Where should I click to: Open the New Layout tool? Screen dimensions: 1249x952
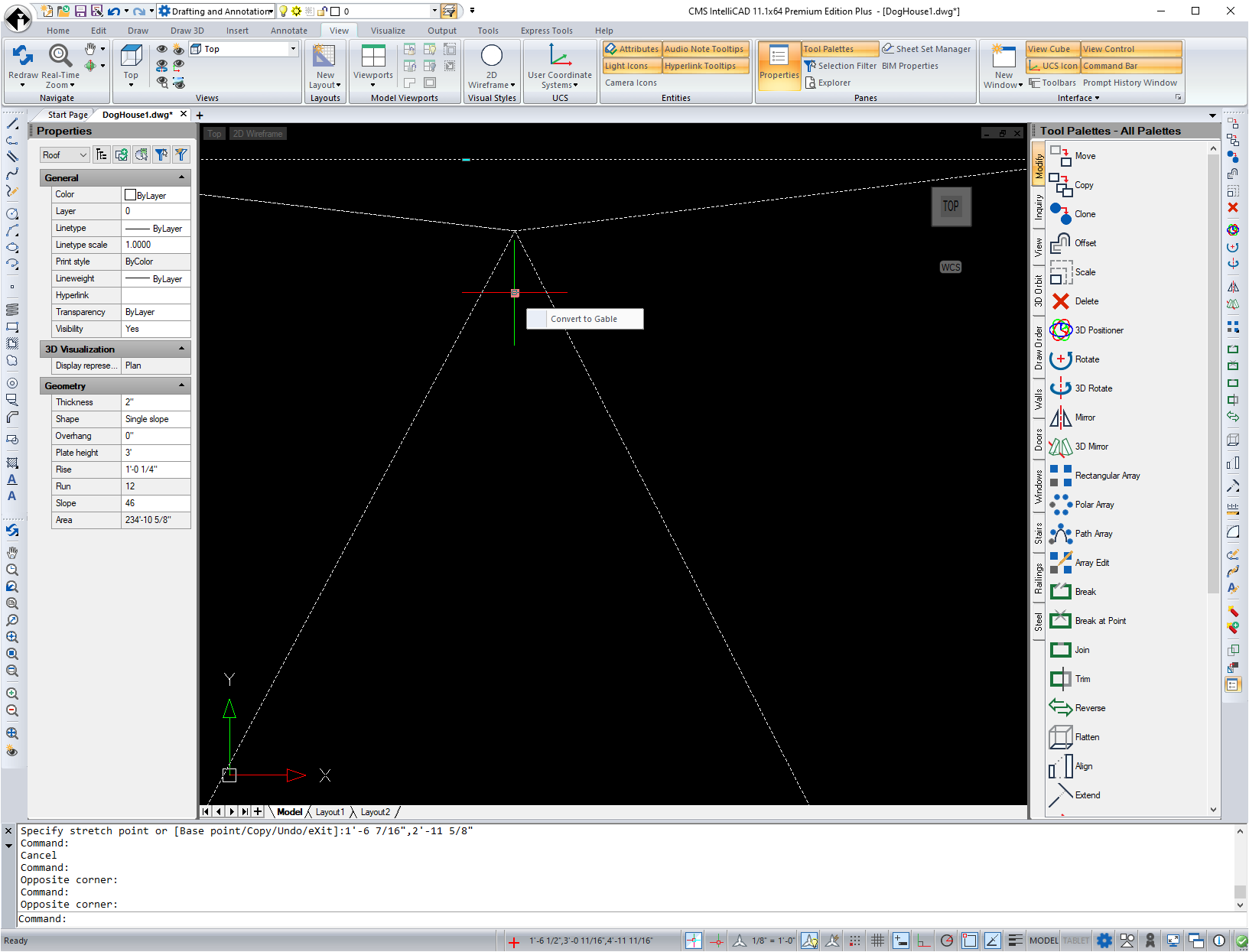(325, 67)
